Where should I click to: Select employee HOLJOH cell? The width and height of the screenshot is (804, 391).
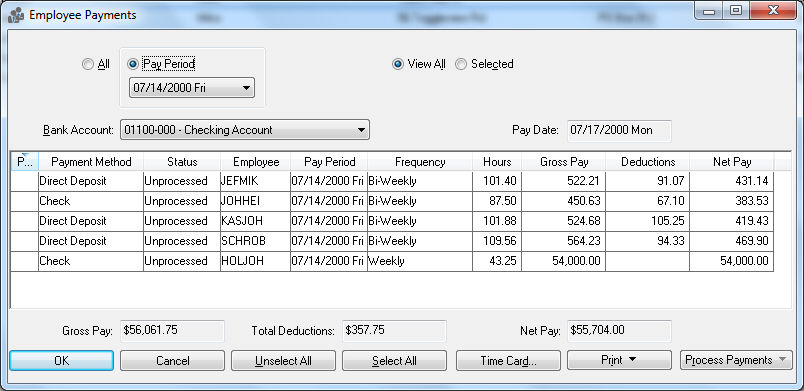(x=255, y=261)
